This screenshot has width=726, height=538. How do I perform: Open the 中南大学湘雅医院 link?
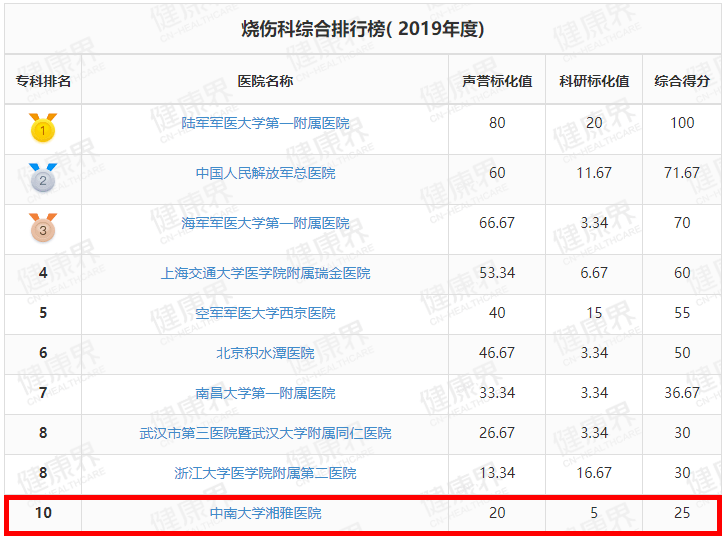(265, 513)
